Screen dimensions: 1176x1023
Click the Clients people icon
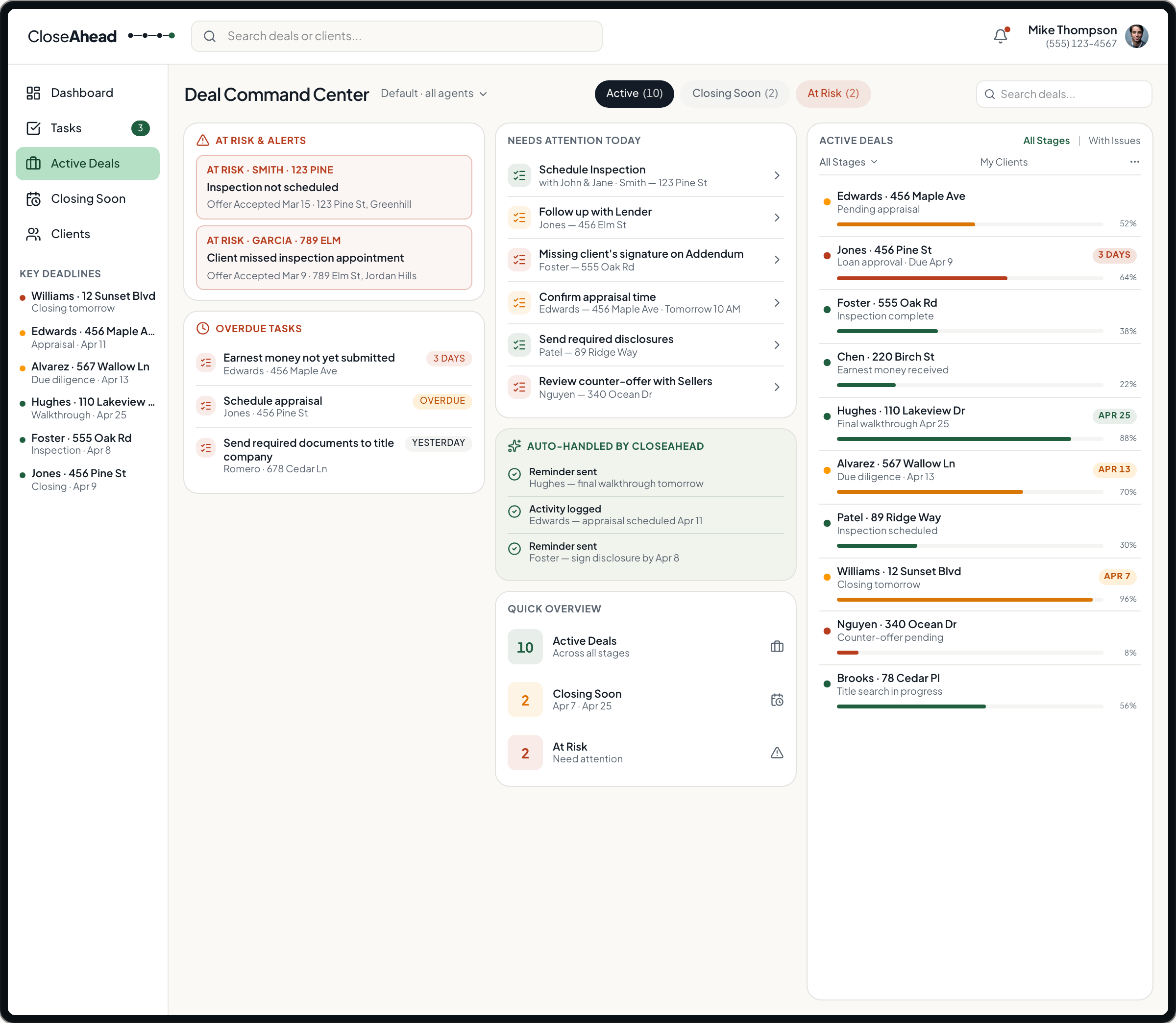pyautogui.click(x=33, y=234)
